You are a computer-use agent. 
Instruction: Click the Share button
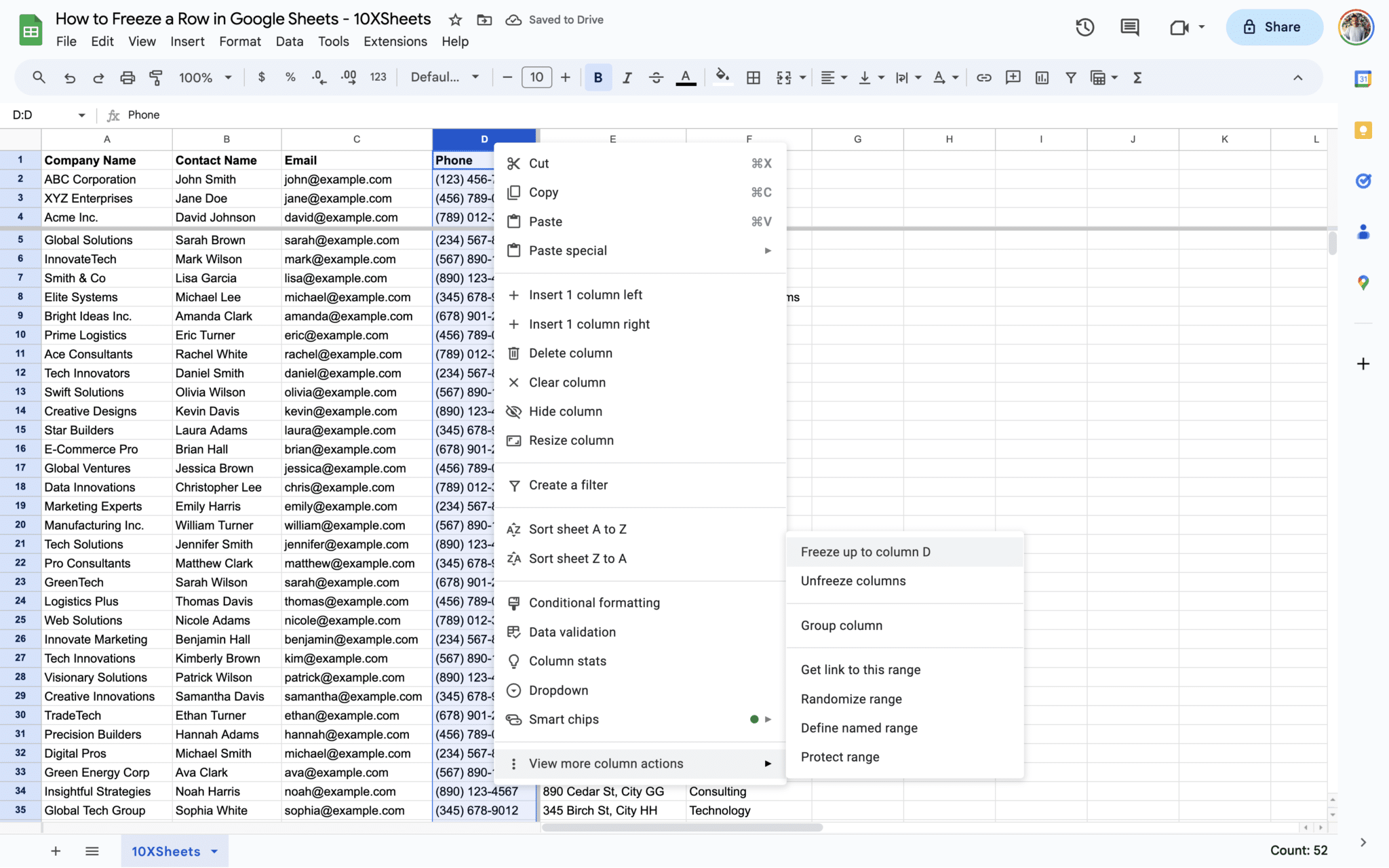pyautogui.click(x=1273, y=27)
